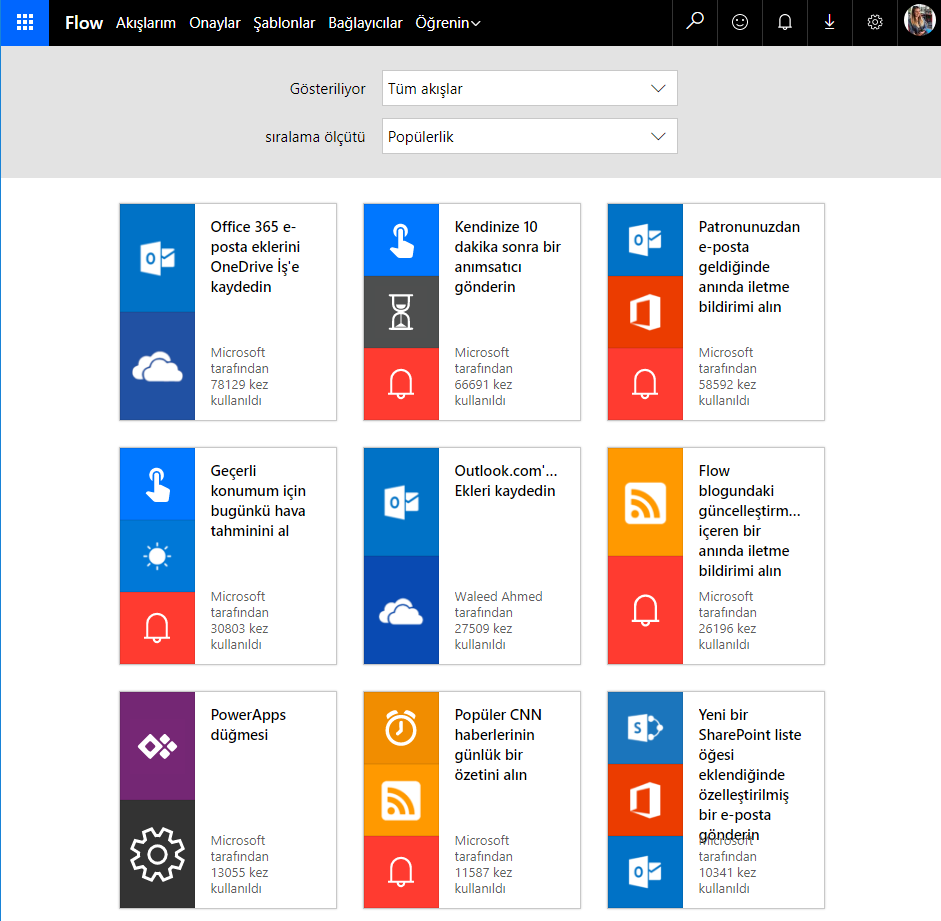Image resolution: width=941 pixels, height=921 pixels.
Task: Open Bağlayıcılar in navigation
Action: [365, 23]
